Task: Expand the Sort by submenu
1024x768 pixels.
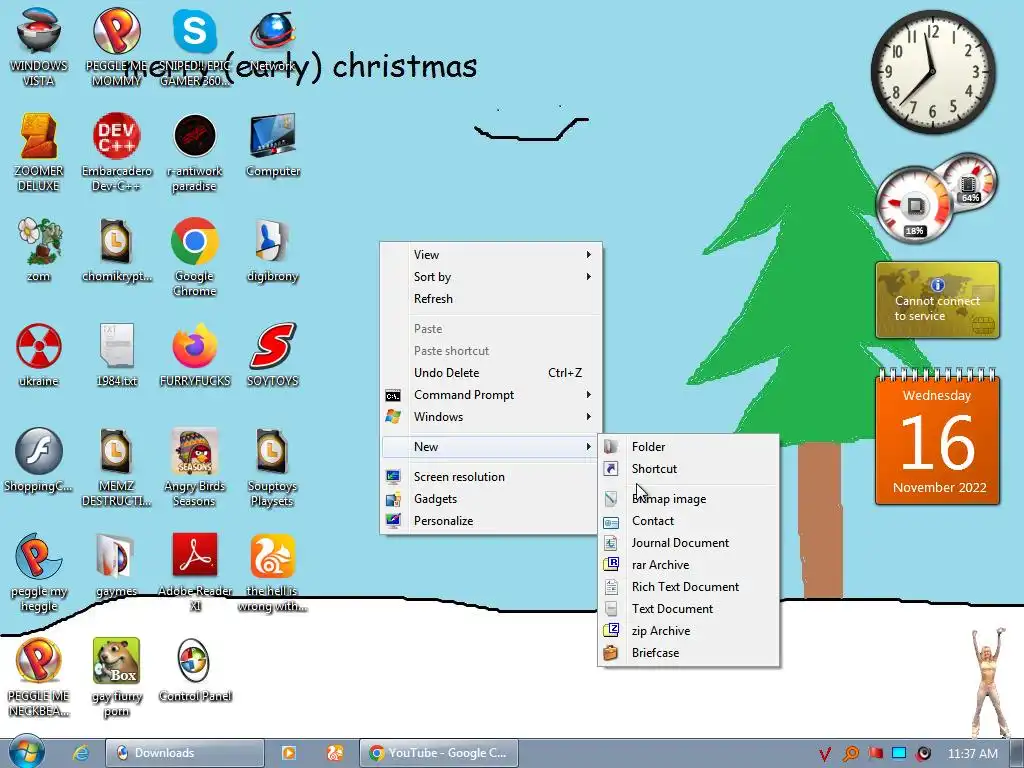Action: [x=491, y=277]
